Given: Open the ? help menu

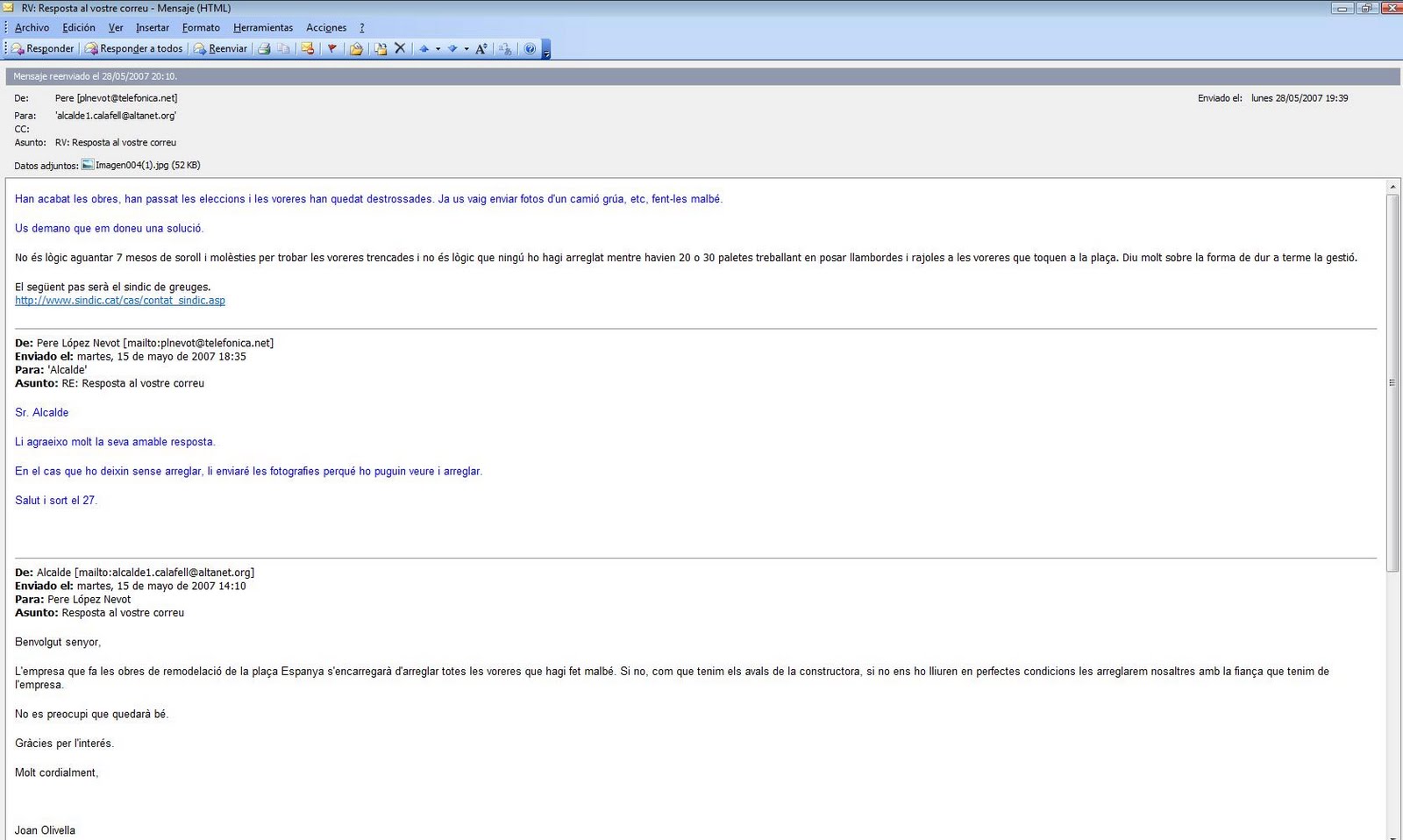Looking at the screenshot, I should [x=361, y=28].
